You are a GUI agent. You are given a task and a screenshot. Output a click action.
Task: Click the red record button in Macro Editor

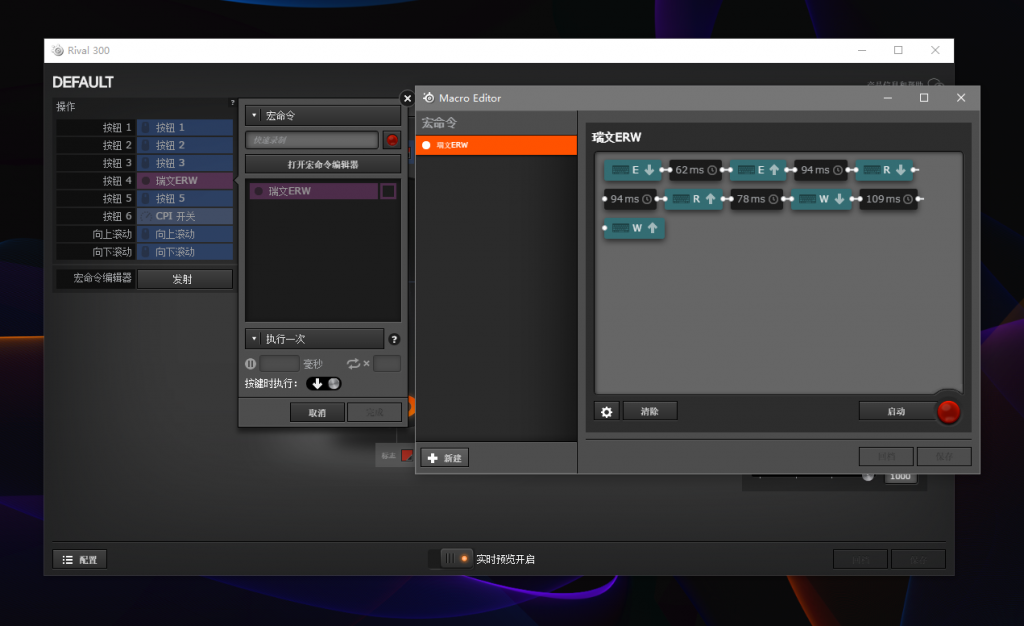pyautogui.click(x=948, y=411)
